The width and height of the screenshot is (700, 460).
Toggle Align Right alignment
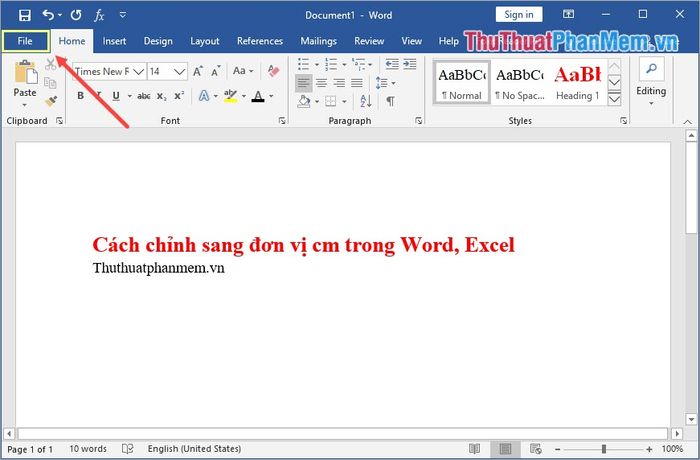[x=339, y=83]
